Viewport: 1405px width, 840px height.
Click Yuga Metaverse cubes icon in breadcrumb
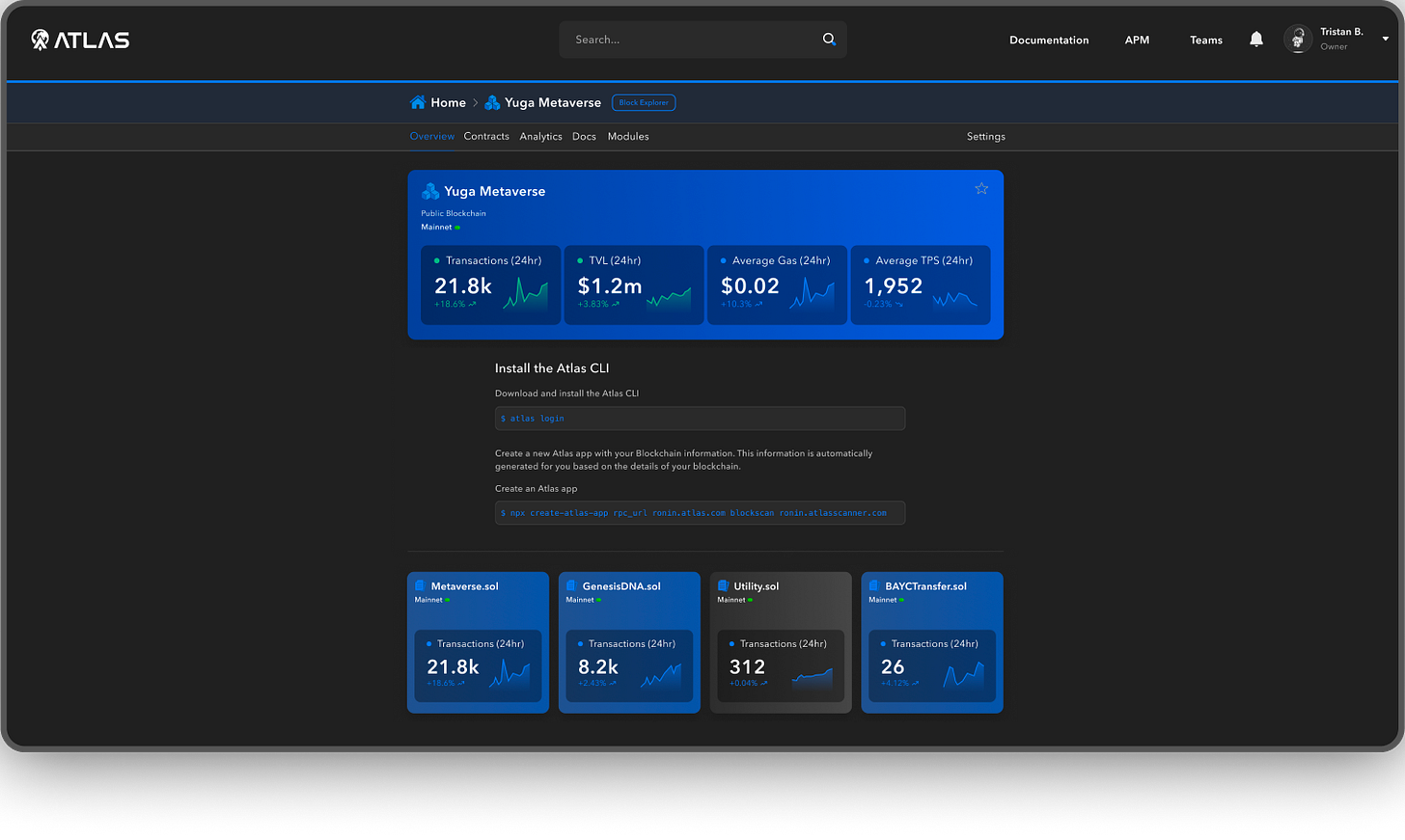(x=492, y=102)
